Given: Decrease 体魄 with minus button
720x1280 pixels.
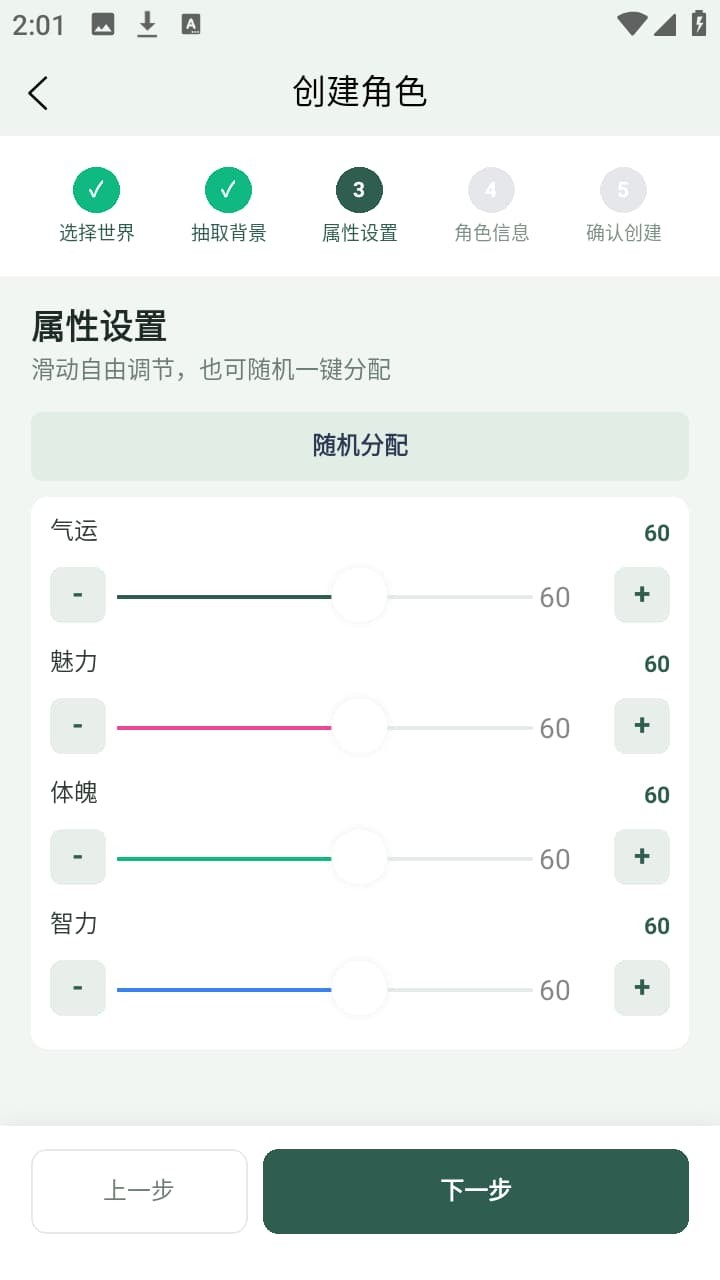Looking at the screenshot, I should click(x=78, y=857).
